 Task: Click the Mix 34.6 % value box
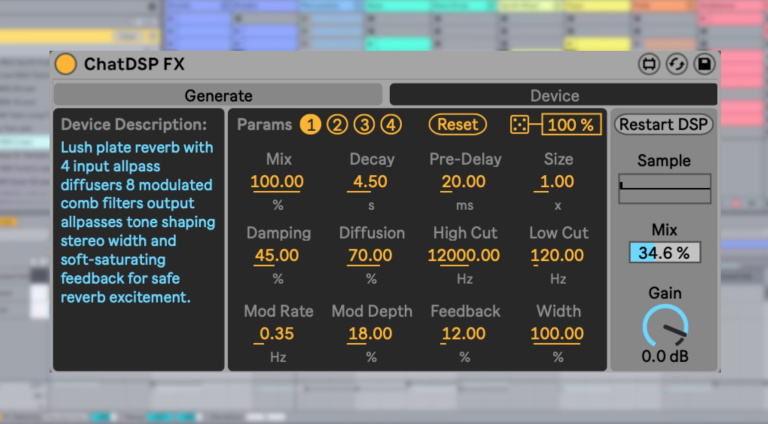click(664, 253)
